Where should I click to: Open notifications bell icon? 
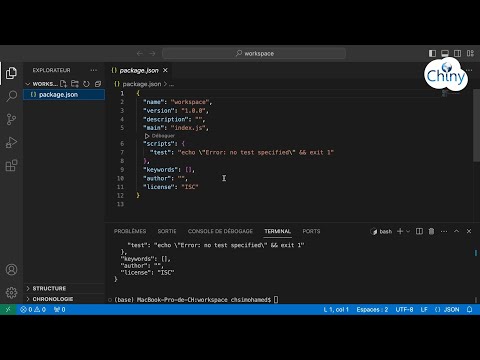pyautogui.click(x=470, y=309)
